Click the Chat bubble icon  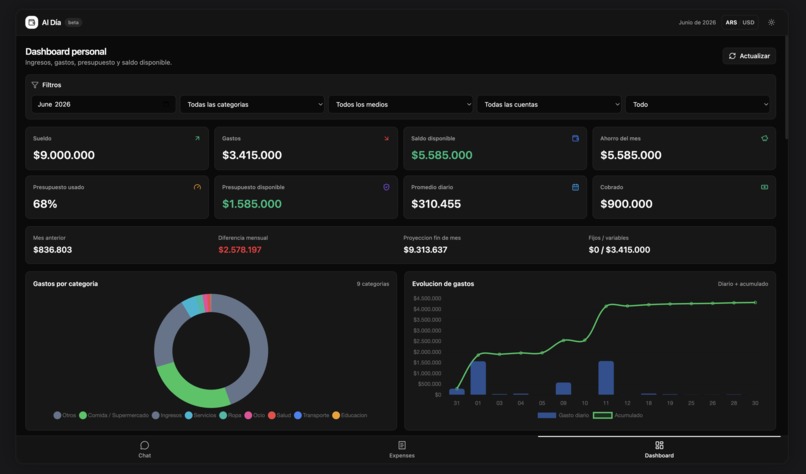pos(144,445)
